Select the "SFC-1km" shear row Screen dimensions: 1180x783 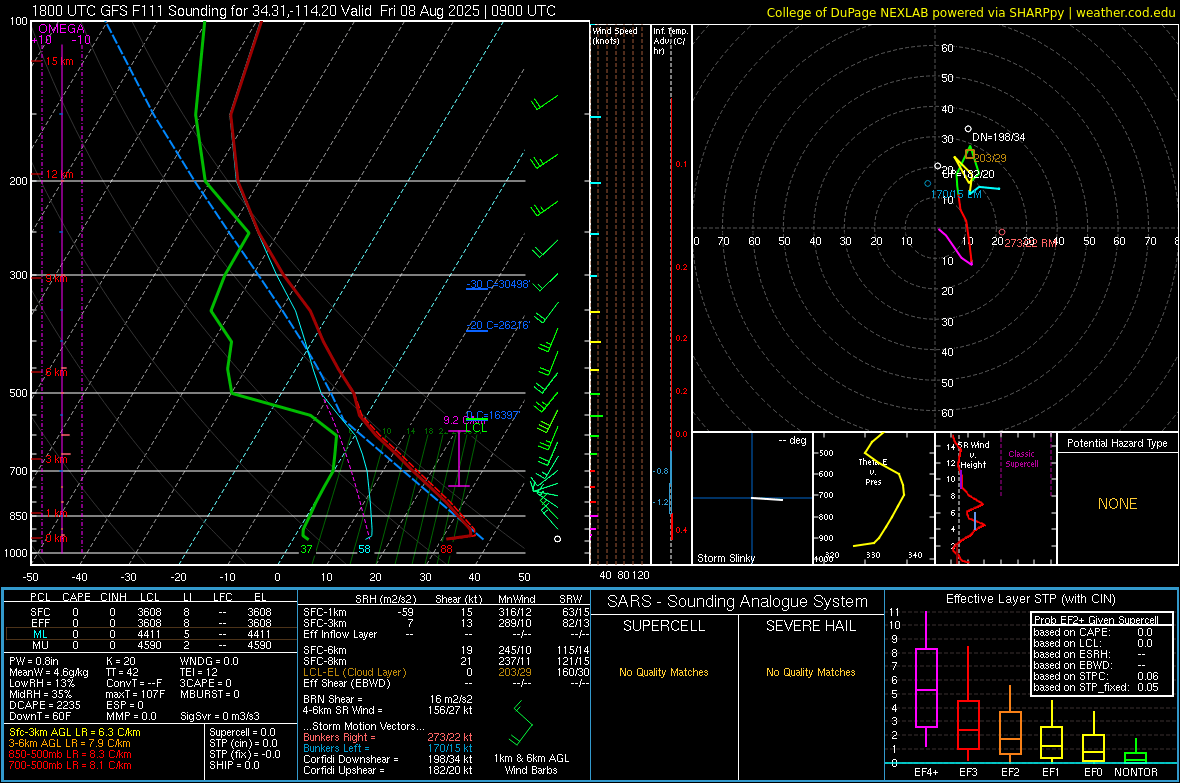pyautogui.click(x=446, y=612)
